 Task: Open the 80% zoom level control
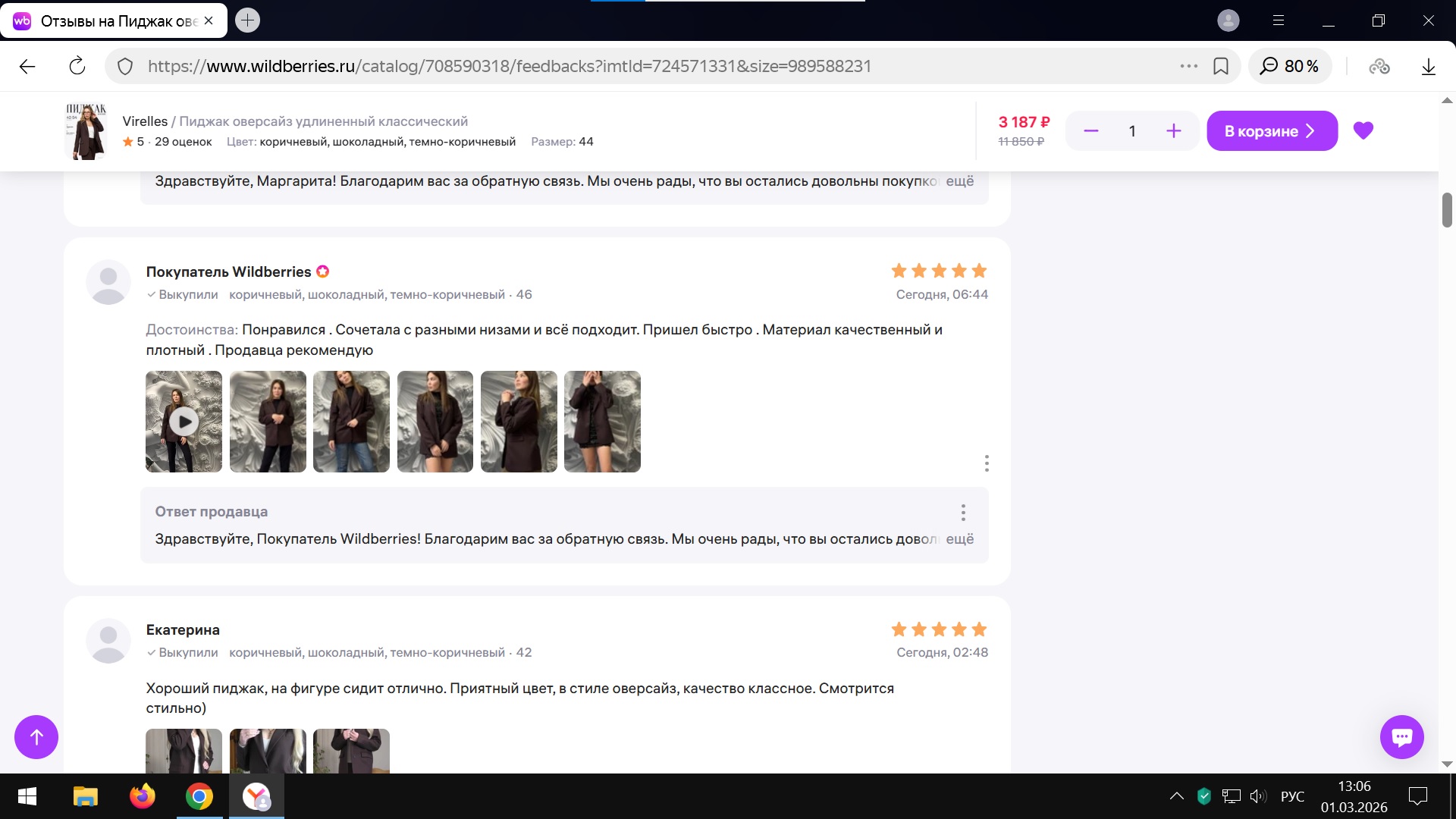1290,67
